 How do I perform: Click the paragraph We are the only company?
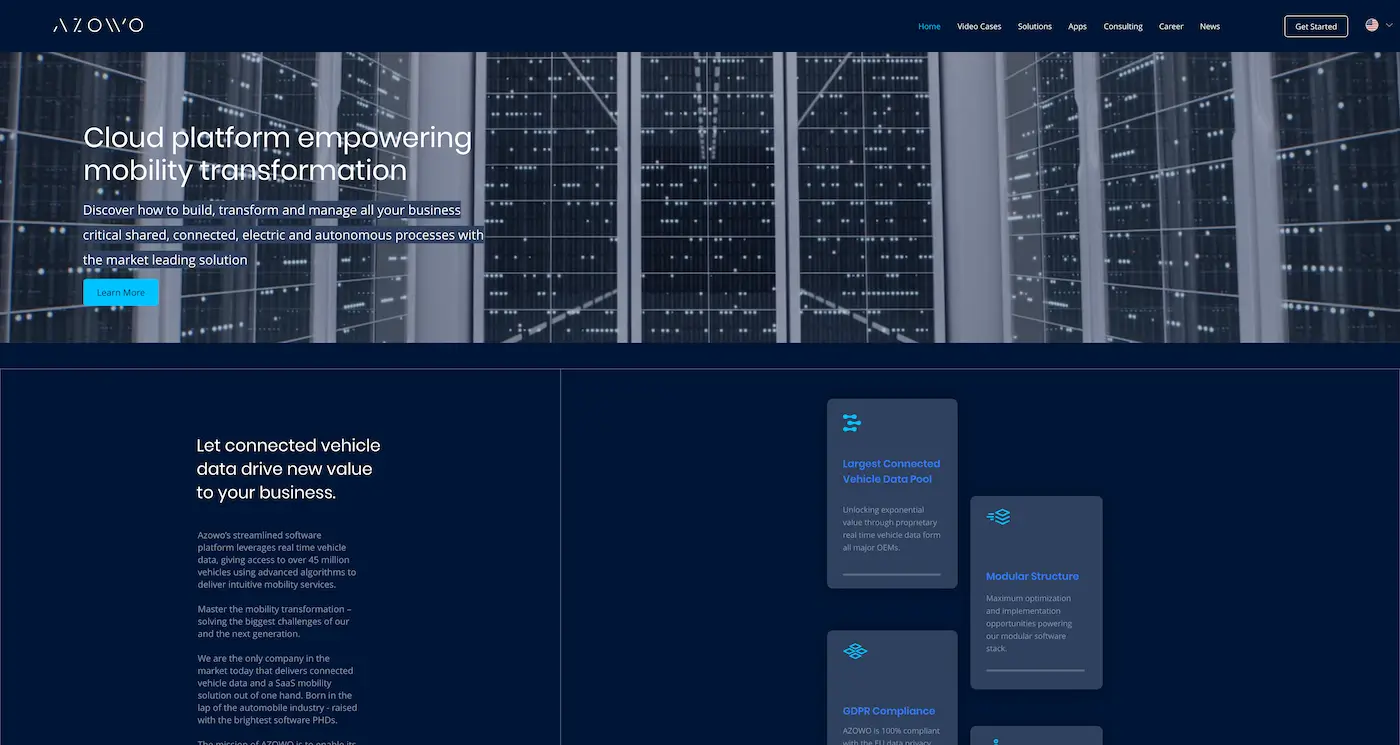coord(275,689)
